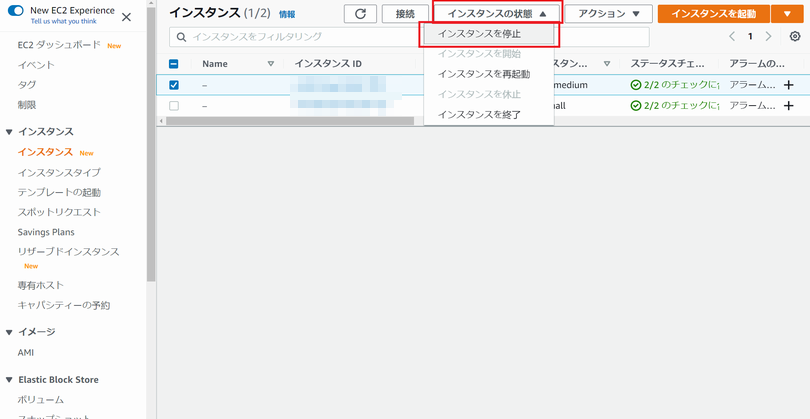Go to previous page arrow in pagination

click(x=731, y=36)
